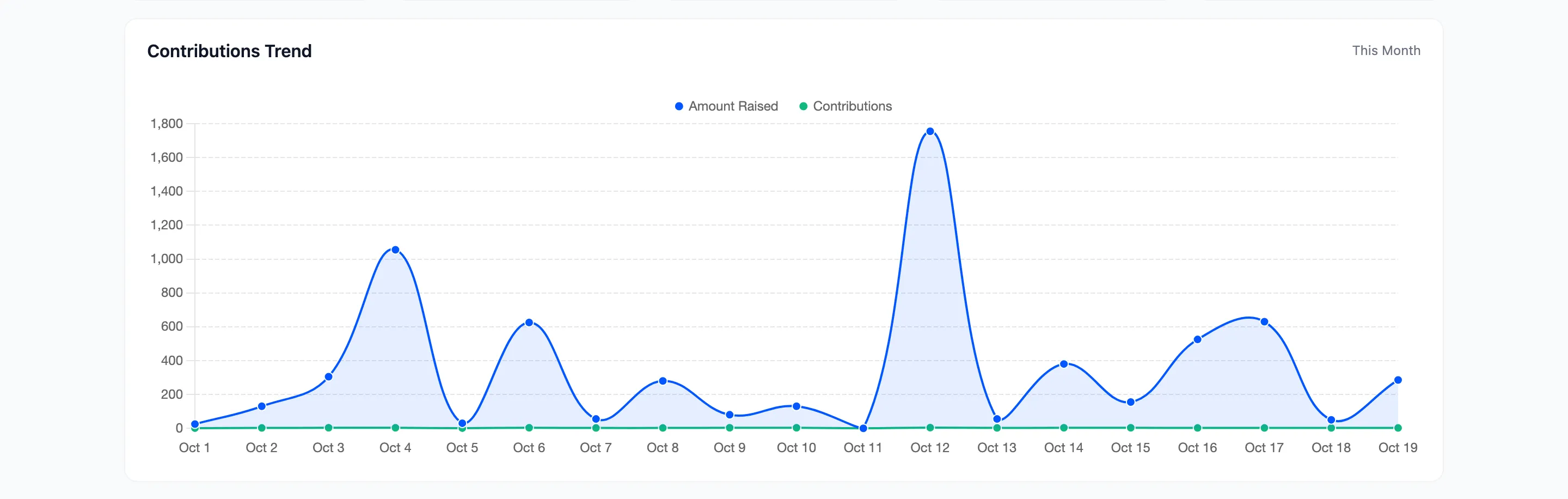Select the Oct 17 Amount Raised point

click(x=1264, y=322)
